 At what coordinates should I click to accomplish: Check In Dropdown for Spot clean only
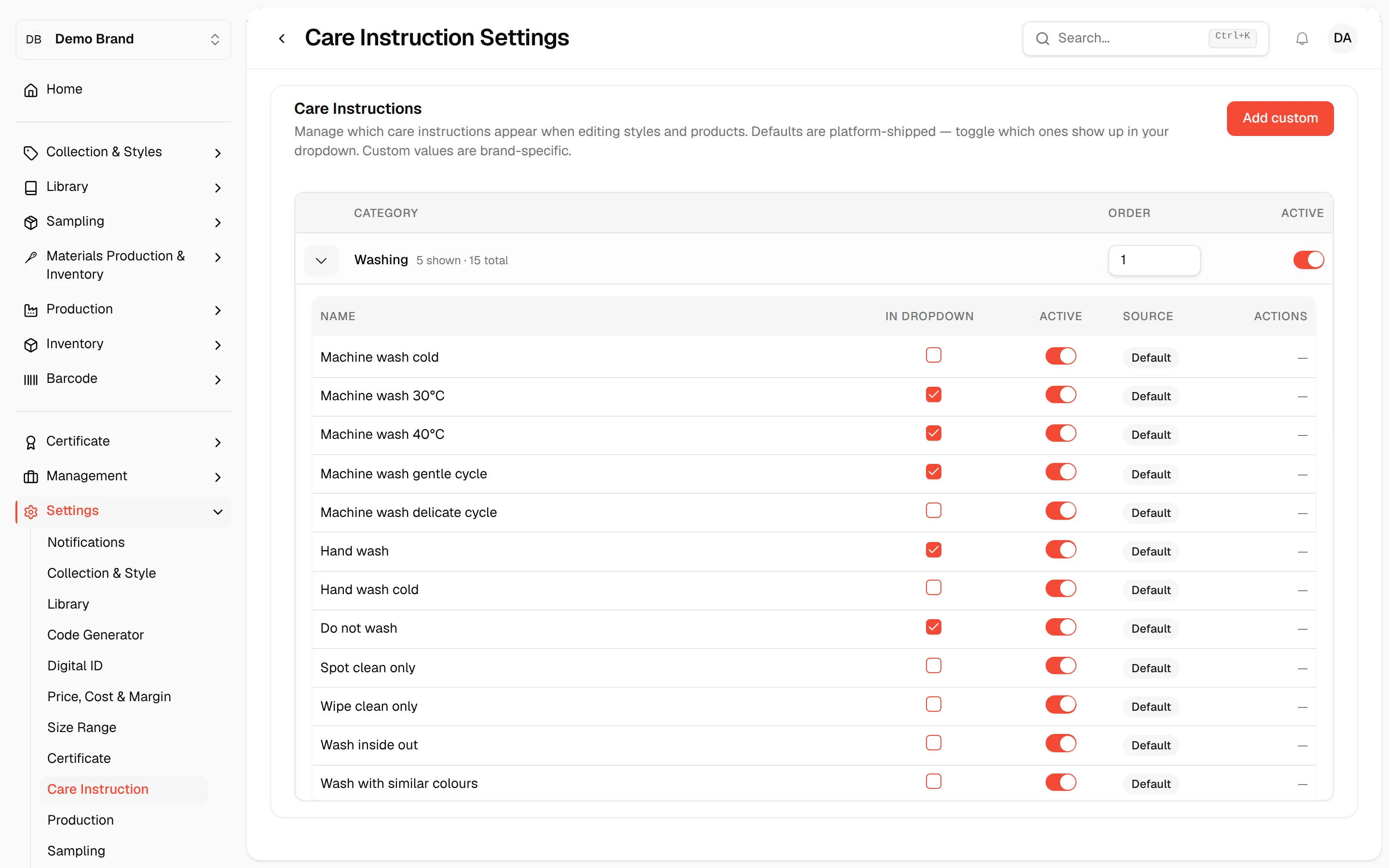[x=933, y=665]
